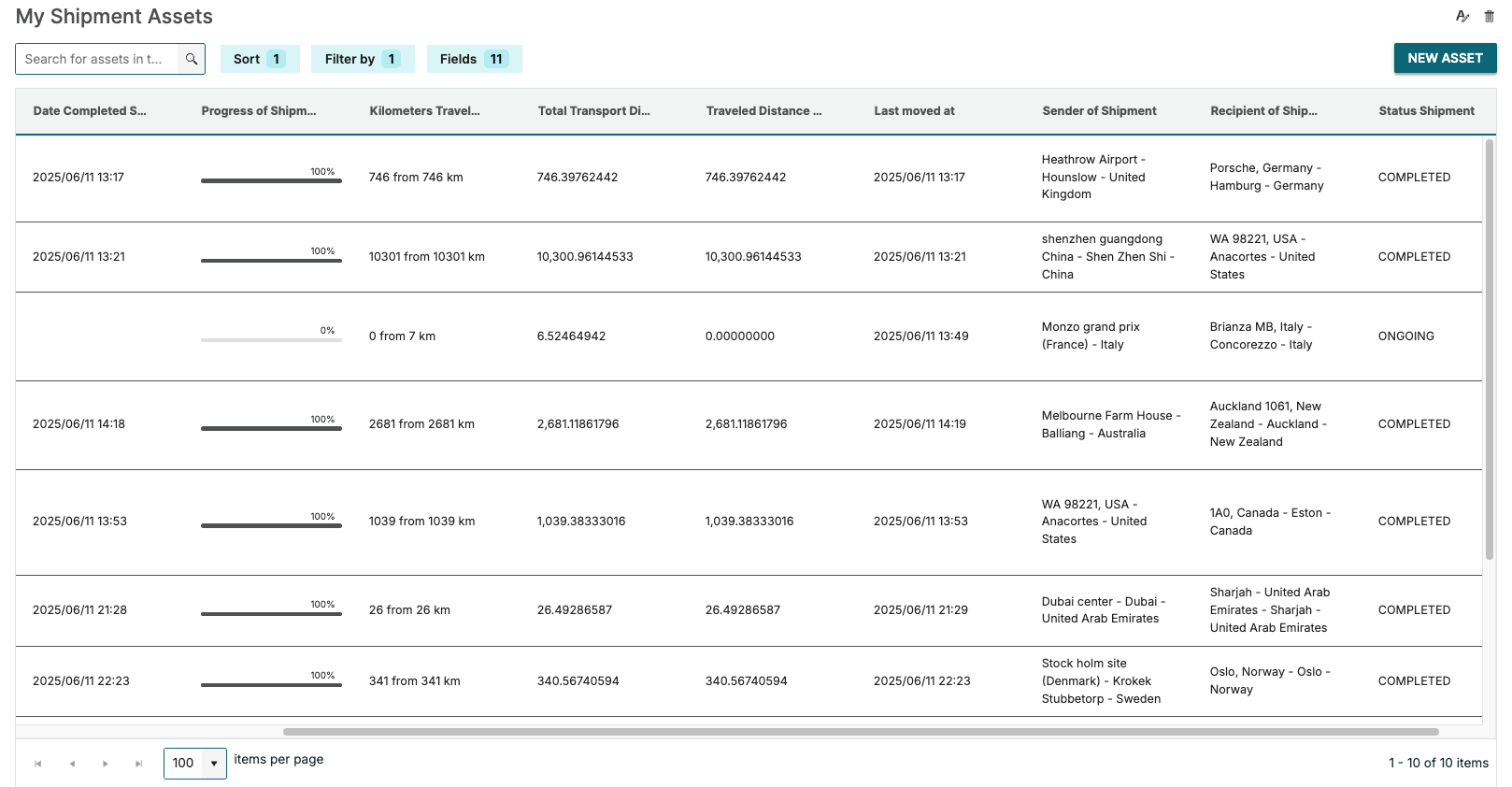This screenshot has height=787, width=1512.
Task: Create a new asset with NEW ASSET
Action: point(1445,58)
